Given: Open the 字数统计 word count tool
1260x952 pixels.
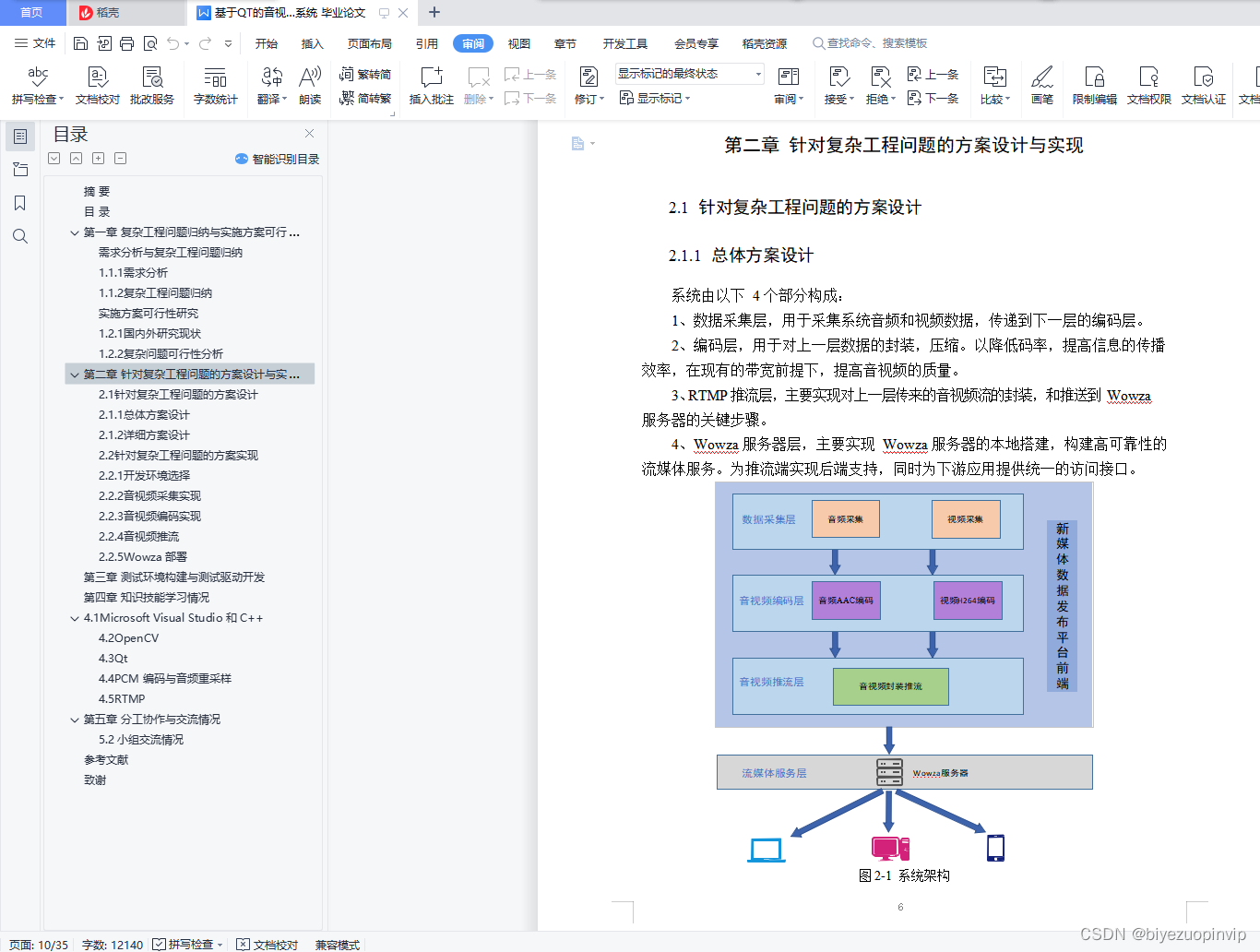Looking at the screenshot, I should pyautogui.click(x=215, y=84).
